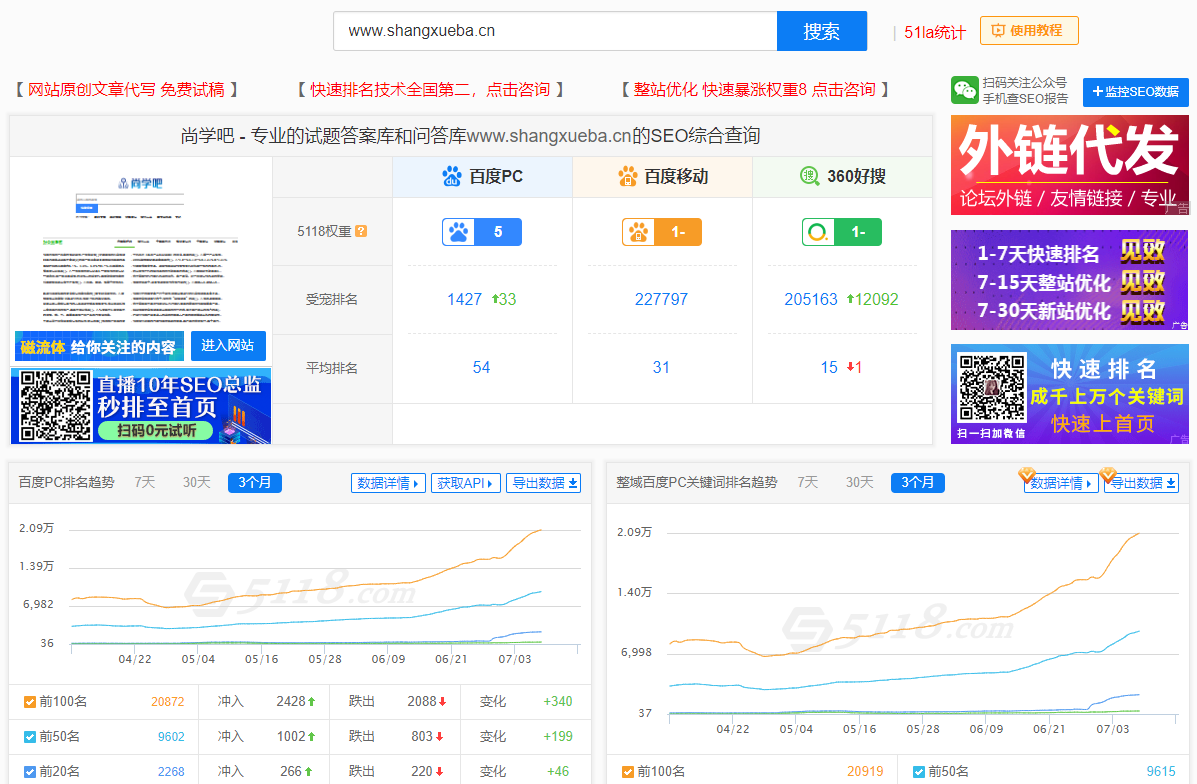Click the 使用教程 button
The width and height of the screenshot is (1197, 784).
pos(1029,31)
